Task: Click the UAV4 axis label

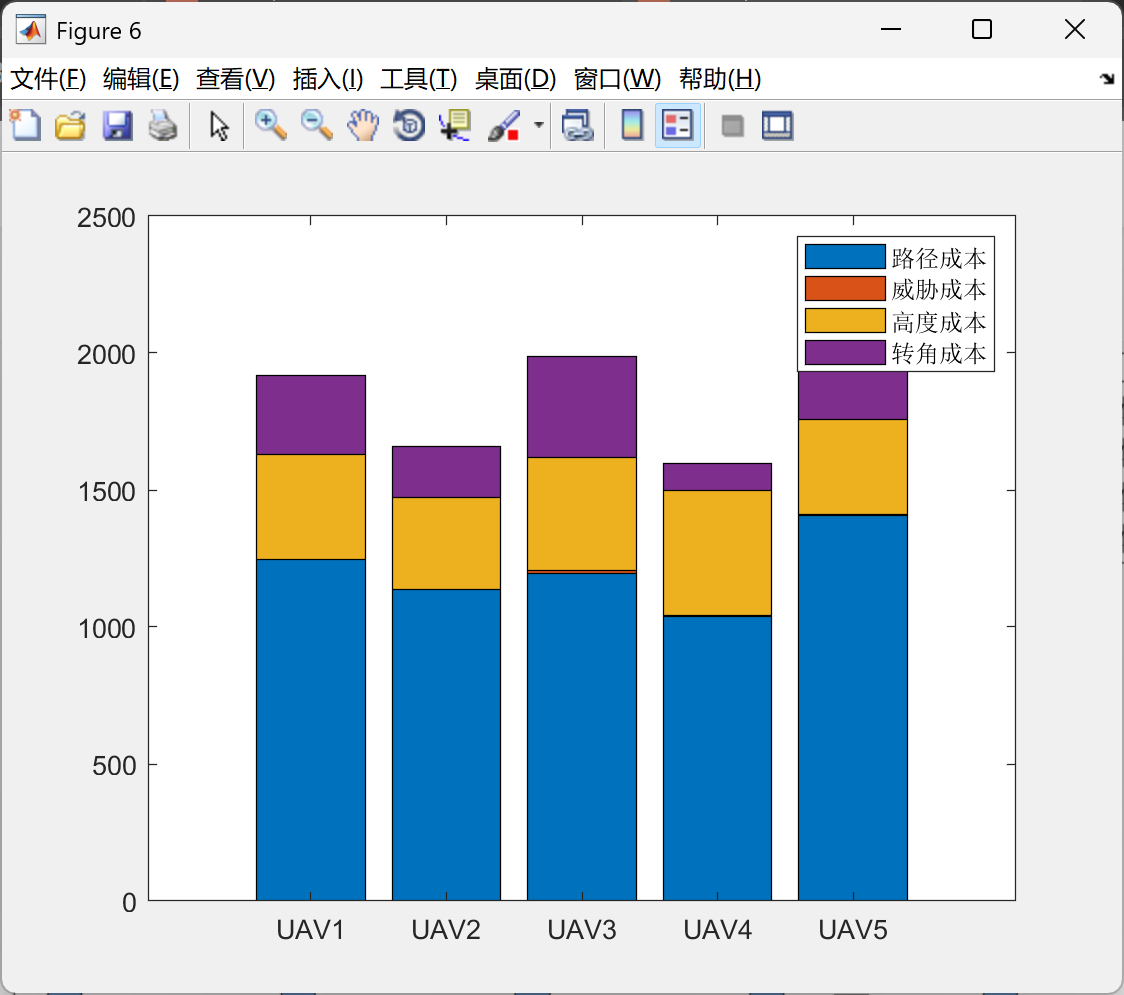Action: click(x=718, y=930)
